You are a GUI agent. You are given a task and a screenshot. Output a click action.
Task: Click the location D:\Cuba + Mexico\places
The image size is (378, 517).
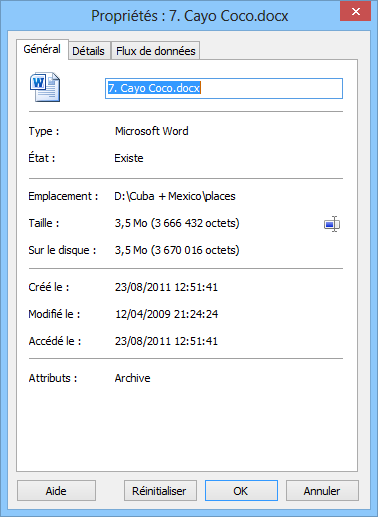[x=175, y=196]
